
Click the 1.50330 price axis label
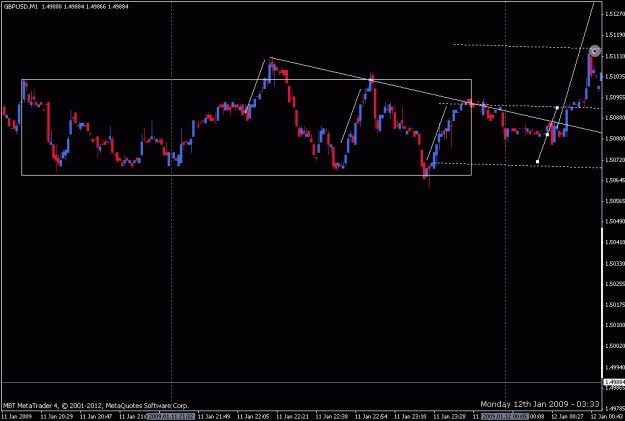(x=614, y=264)
